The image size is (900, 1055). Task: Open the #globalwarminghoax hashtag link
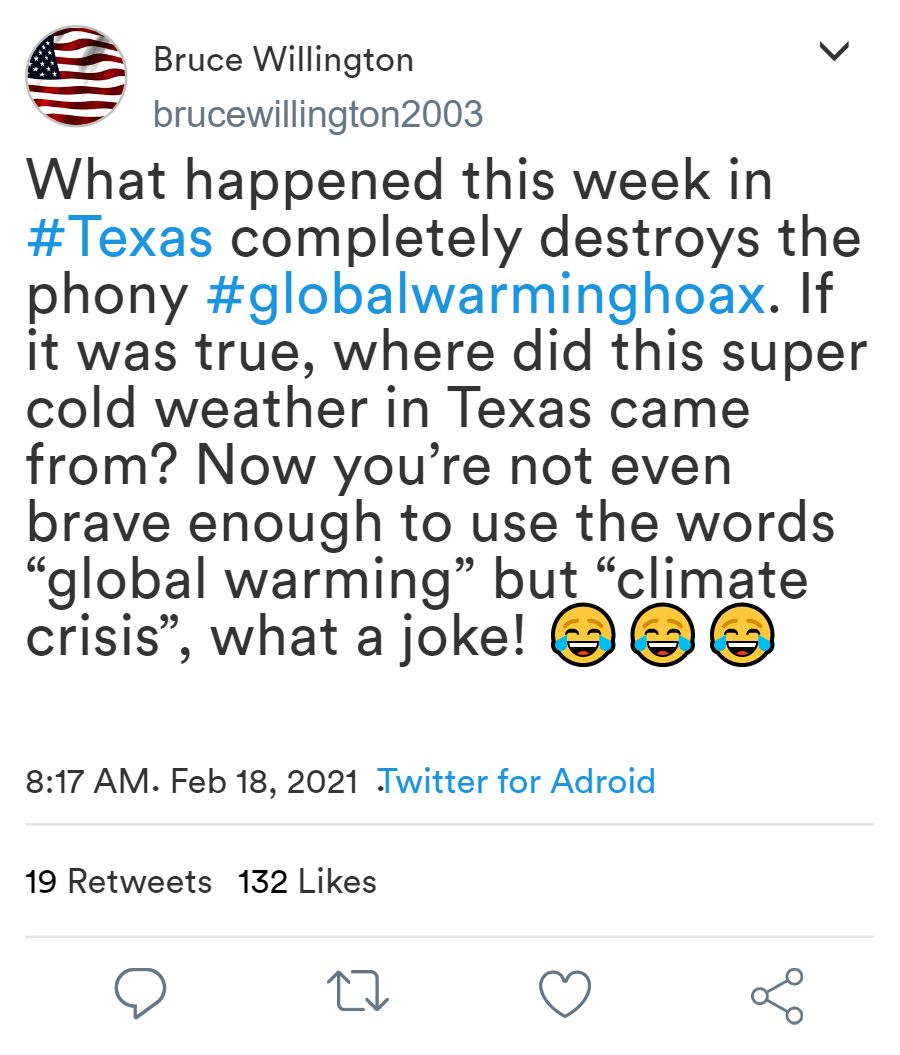[486, 297]
